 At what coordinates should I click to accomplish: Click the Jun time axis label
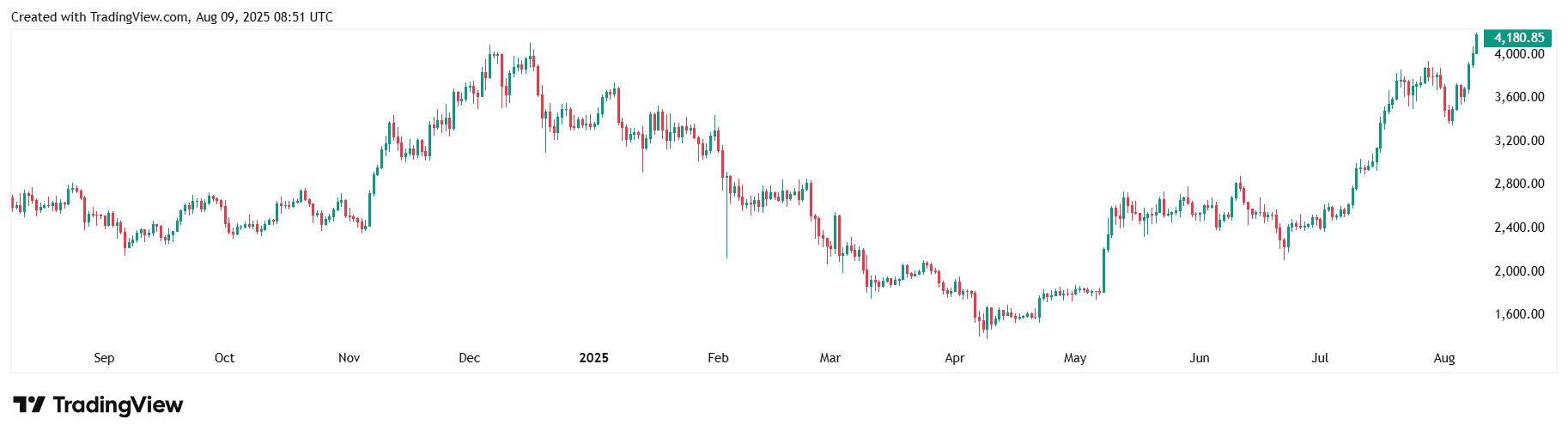(1200, 358)
